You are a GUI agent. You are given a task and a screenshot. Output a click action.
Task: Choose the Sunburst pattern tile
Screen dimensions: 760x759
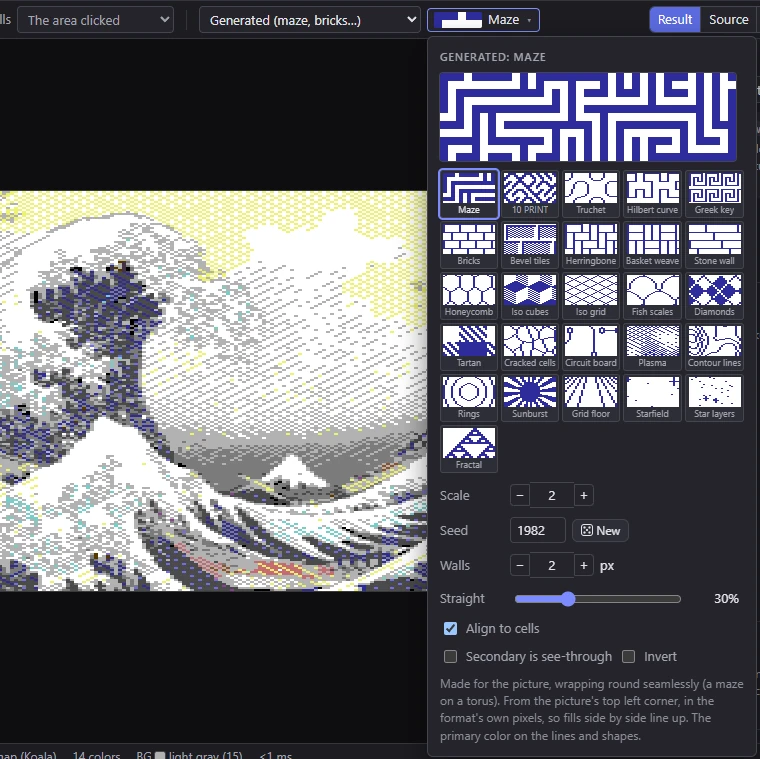[x=530, y=398]
